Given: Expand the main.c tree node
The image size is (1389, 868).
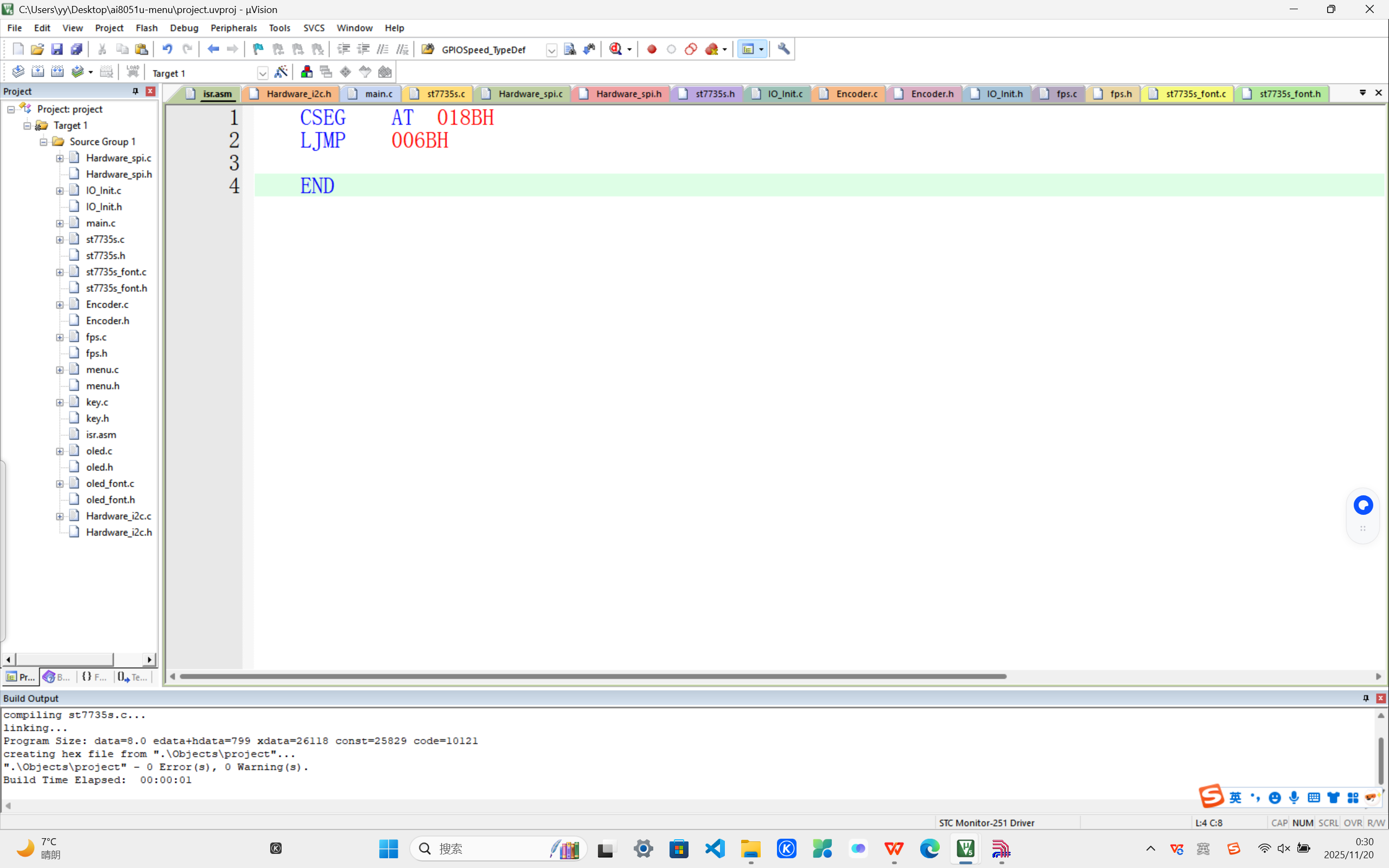Looking at the screenshot, I should (60, 224).
